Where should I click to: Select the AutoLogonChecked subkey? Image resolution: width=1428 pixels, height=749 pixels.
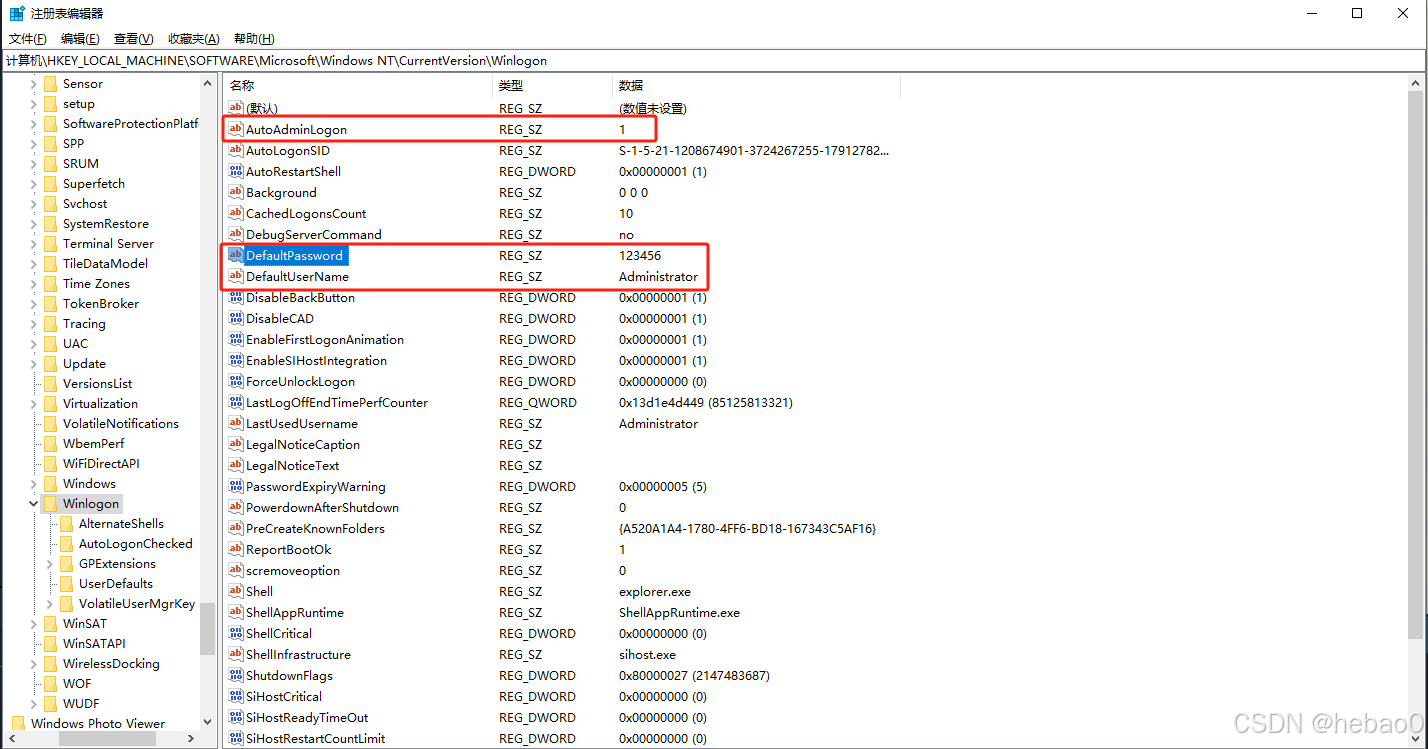click(x=136, y=543)
